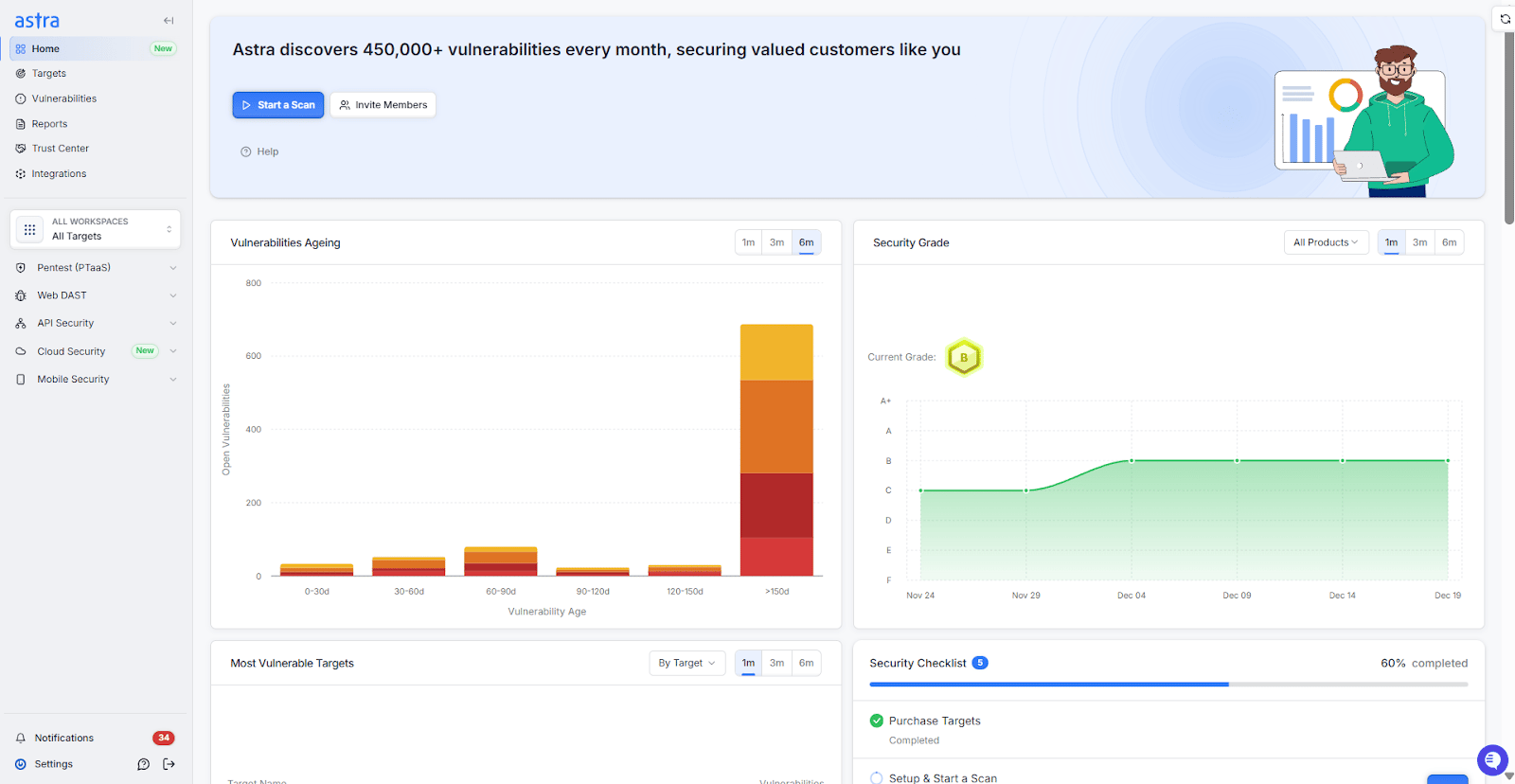
Task: Expand the Web DAST section
Action: (x=173, y=295)
